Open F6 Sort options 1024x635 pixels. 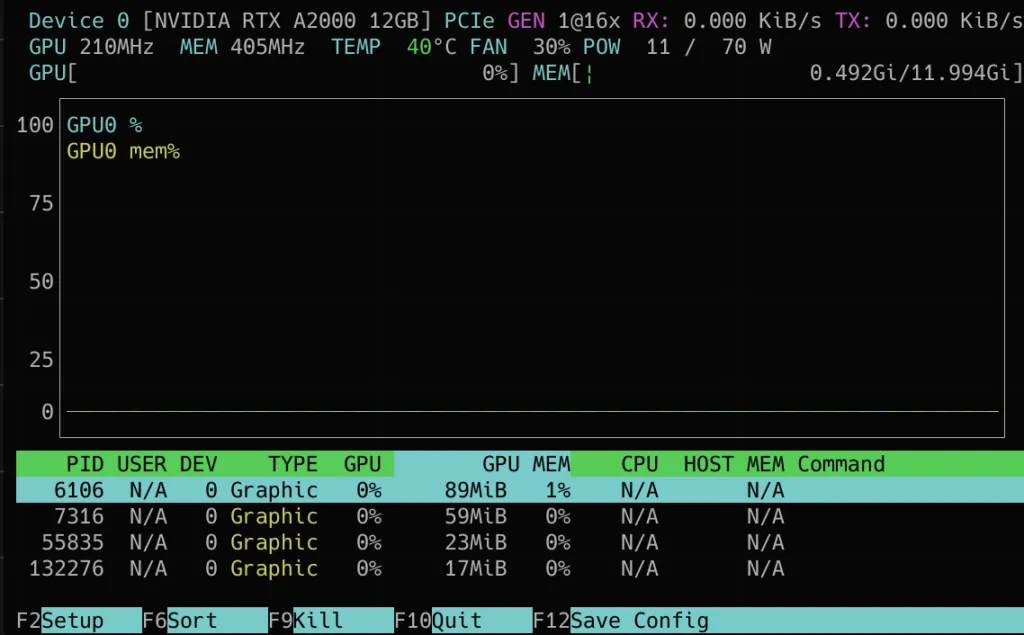(x=205, y=620)
